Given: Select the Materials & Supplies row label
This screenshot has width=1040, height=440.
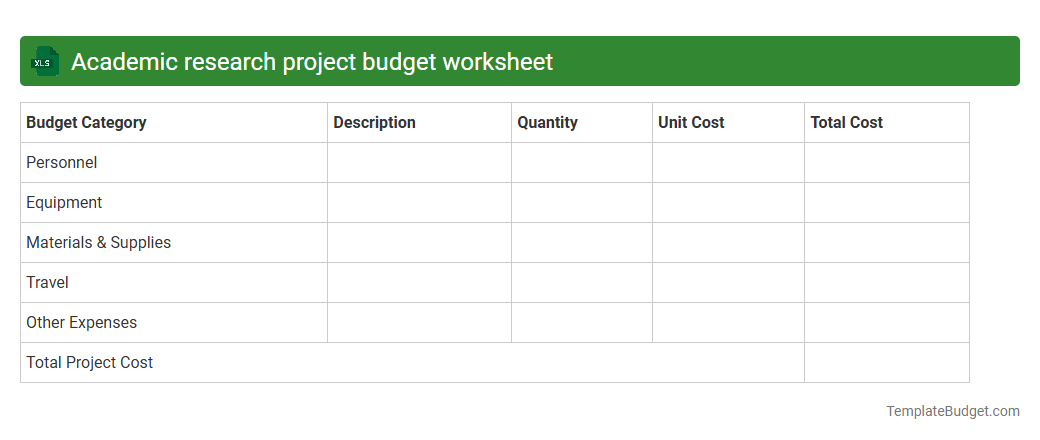Looking at the screenshot, I should click(x=99, y=242).
